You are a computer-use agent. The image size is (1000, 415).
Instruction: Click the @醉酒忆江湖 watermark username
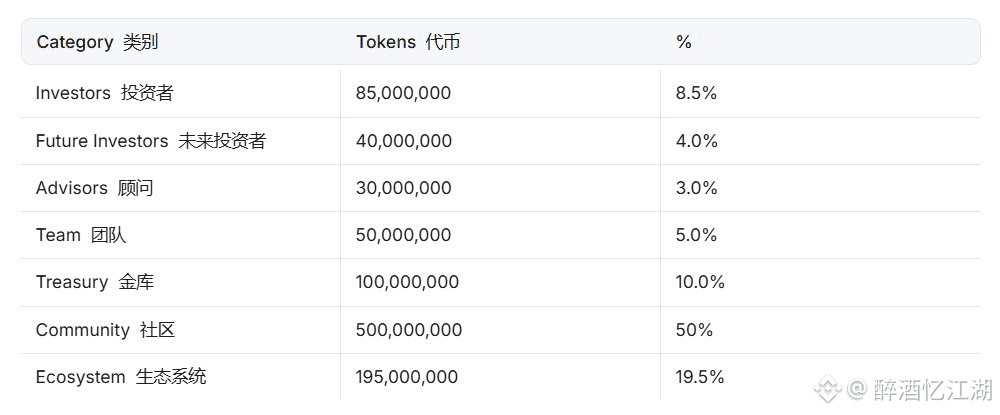920,389
